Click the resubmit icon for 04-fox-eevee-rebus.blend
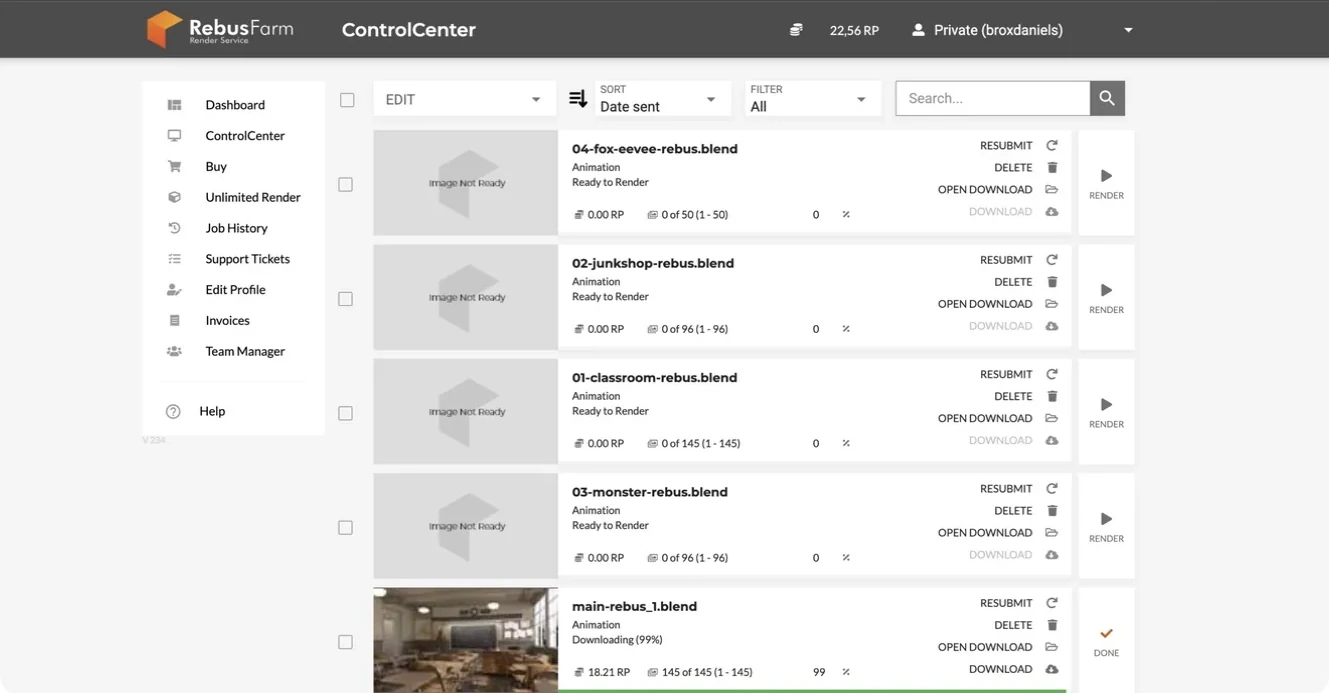 point(1052,146)
